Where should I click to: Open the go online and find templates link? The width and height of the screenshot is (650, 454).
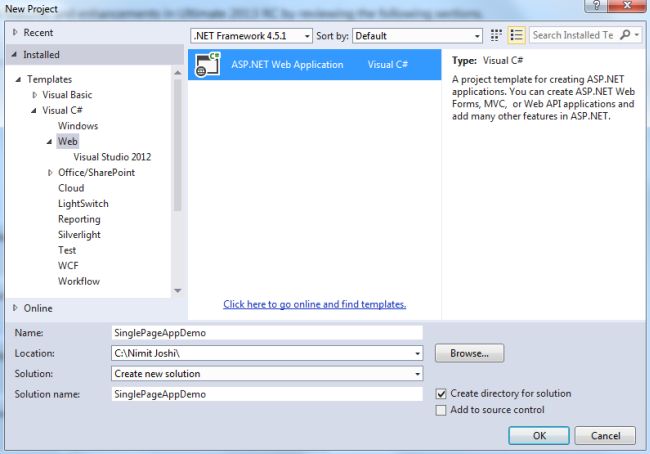(x=315, y=304)
